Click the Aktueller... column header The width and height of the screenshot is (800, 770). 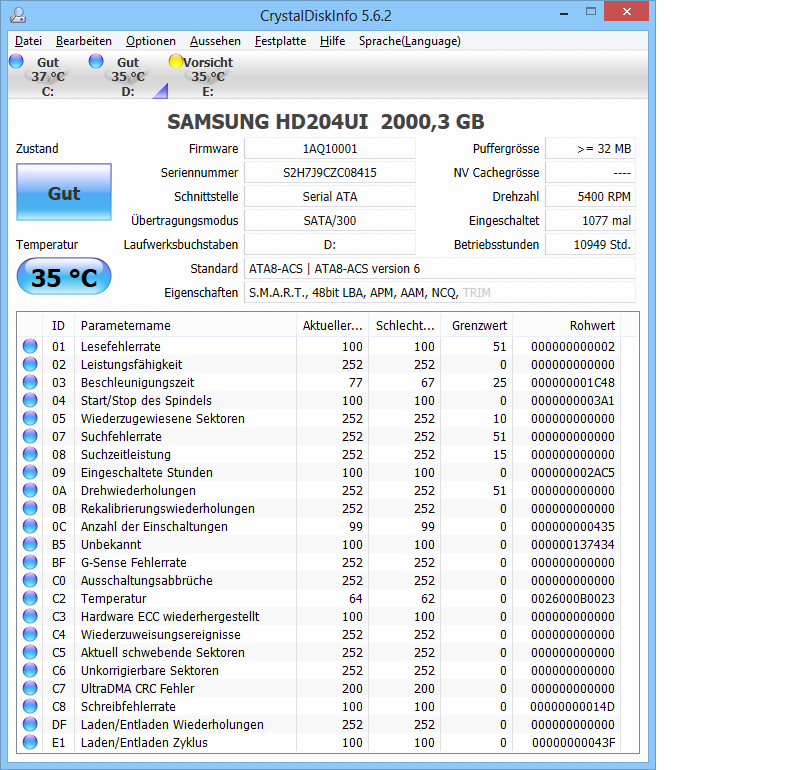332,325
